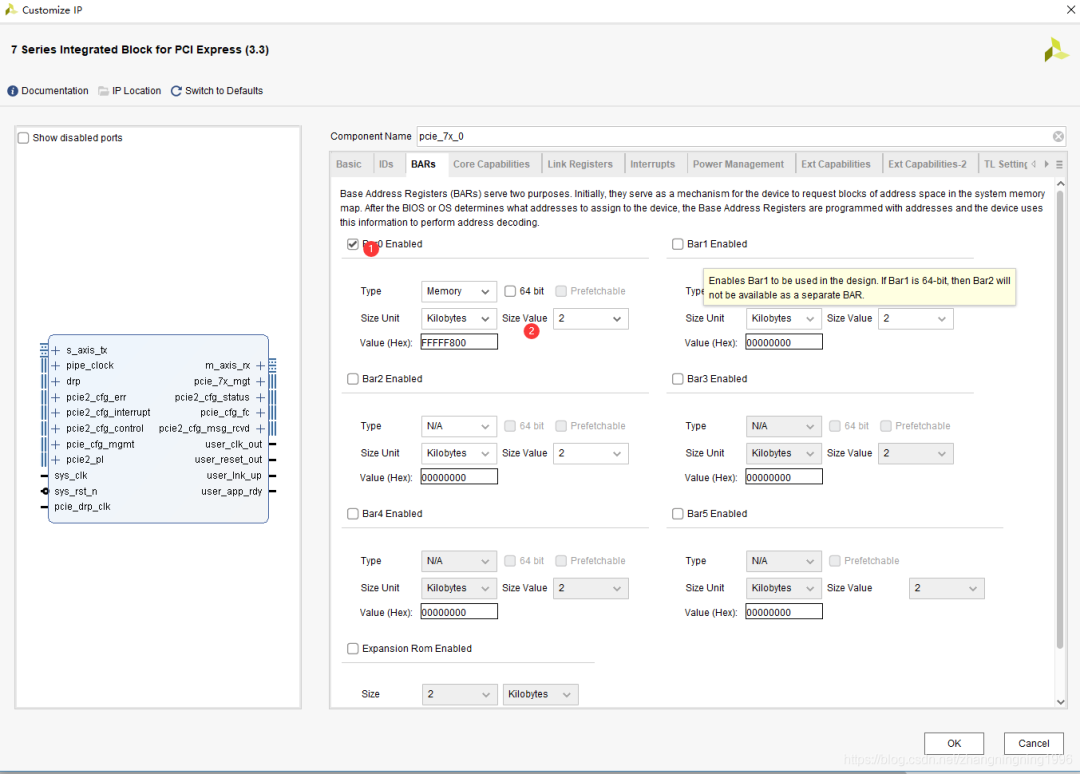
Task: Open the Bar1 Size Unit dropdown
Action: (783, 318)
